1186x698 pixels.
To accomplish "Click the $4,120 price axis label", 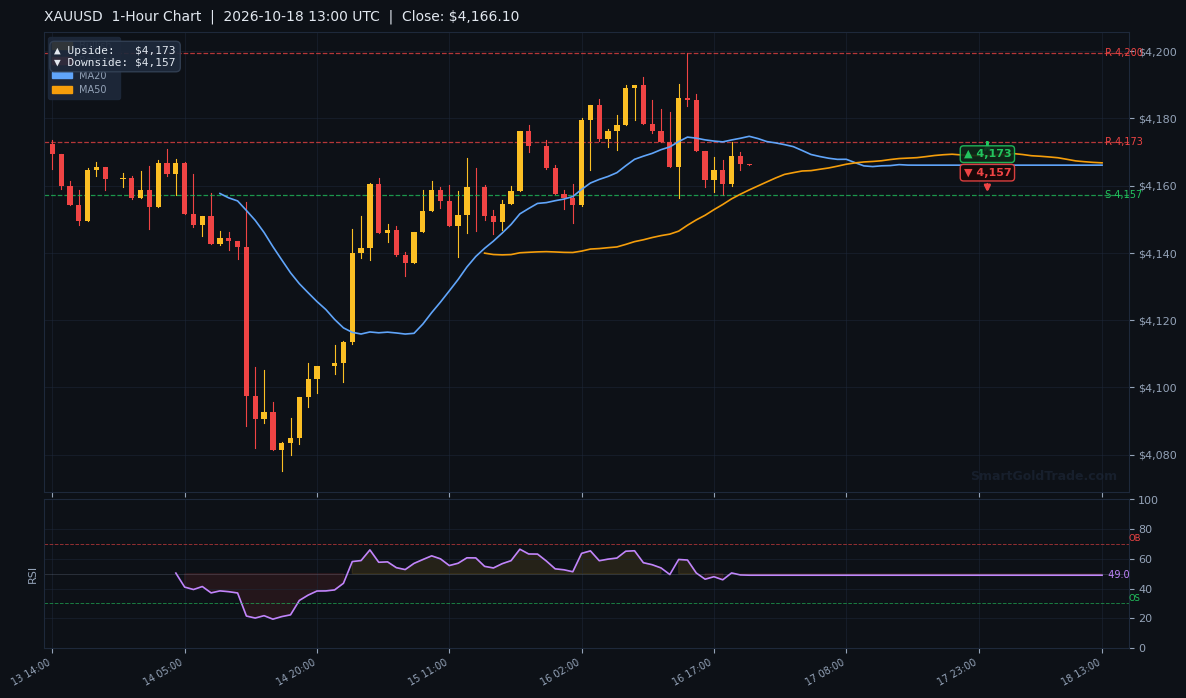I will (x=1157, y=321).
